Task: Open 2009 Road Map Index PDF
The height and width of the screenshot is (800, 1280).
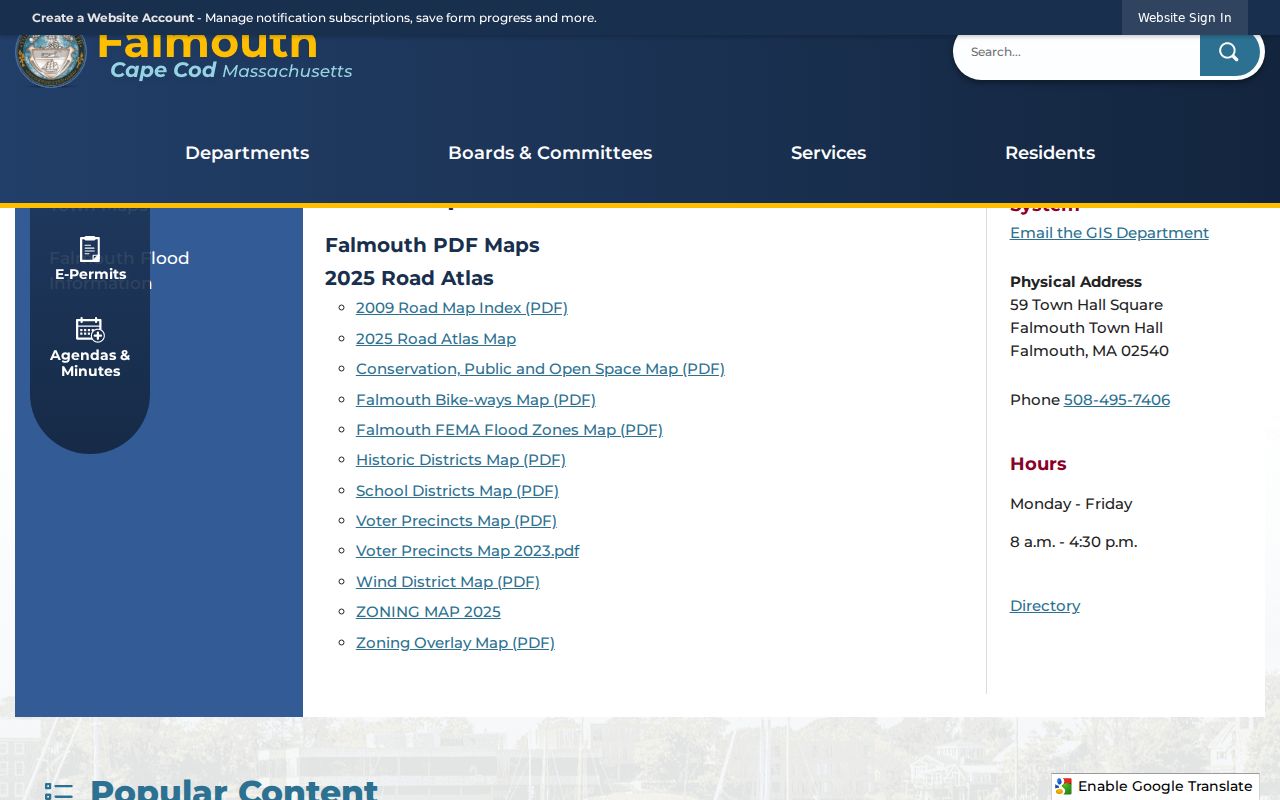Action: tap(462, 308)
